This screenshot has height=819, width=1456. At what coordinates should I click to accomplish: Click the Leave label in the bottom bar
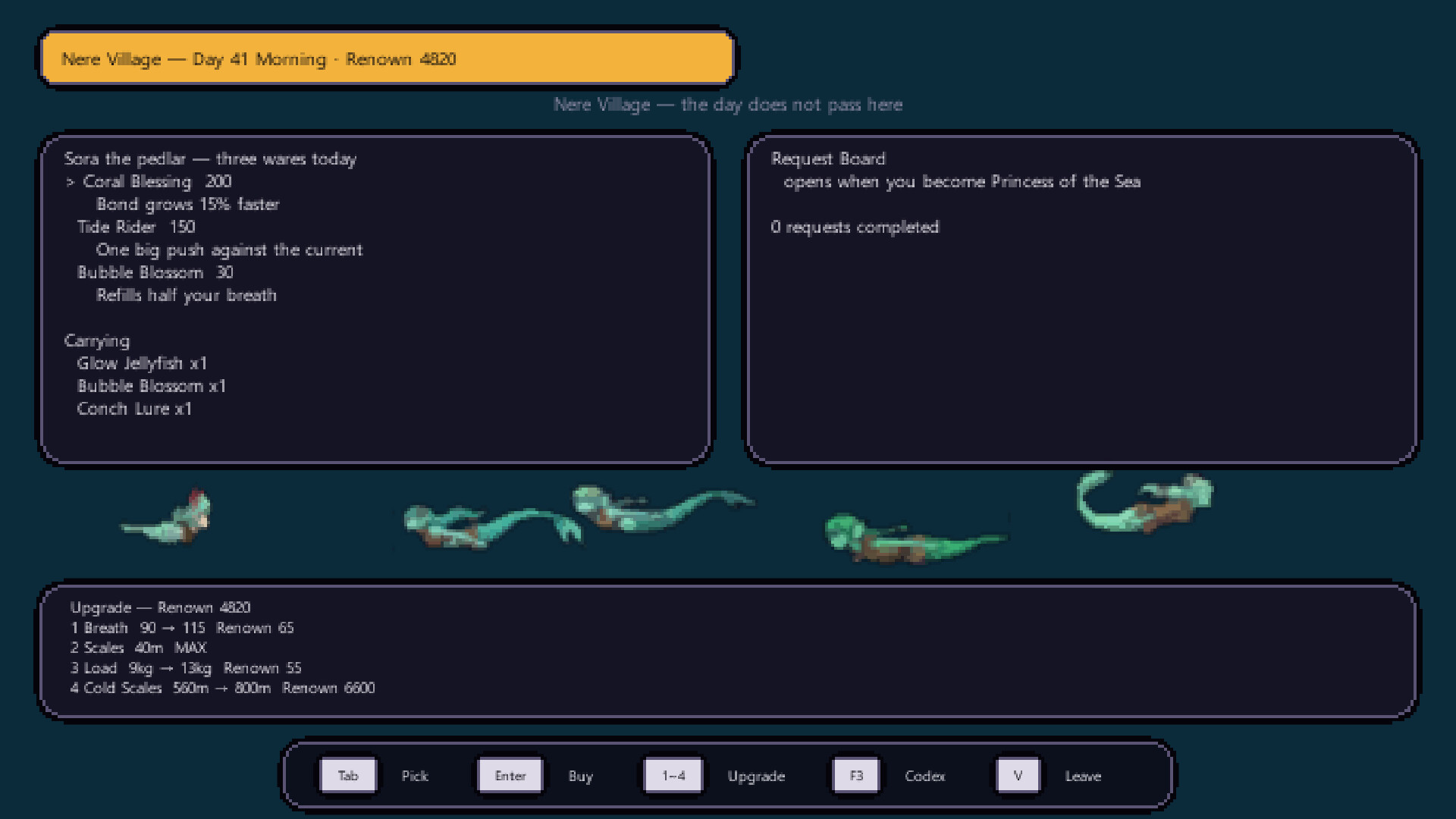coord(1083,776)
